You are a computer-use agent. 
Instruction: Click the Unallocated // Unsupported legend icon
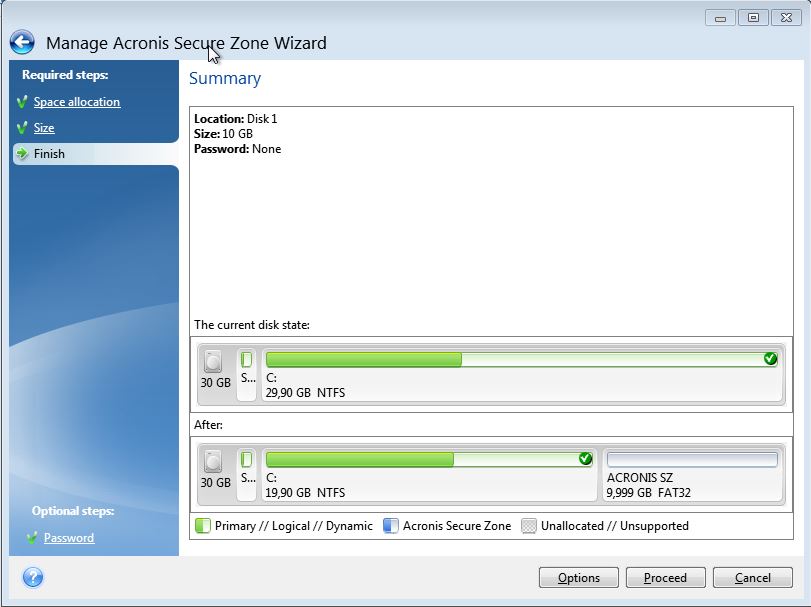[529, 526]
